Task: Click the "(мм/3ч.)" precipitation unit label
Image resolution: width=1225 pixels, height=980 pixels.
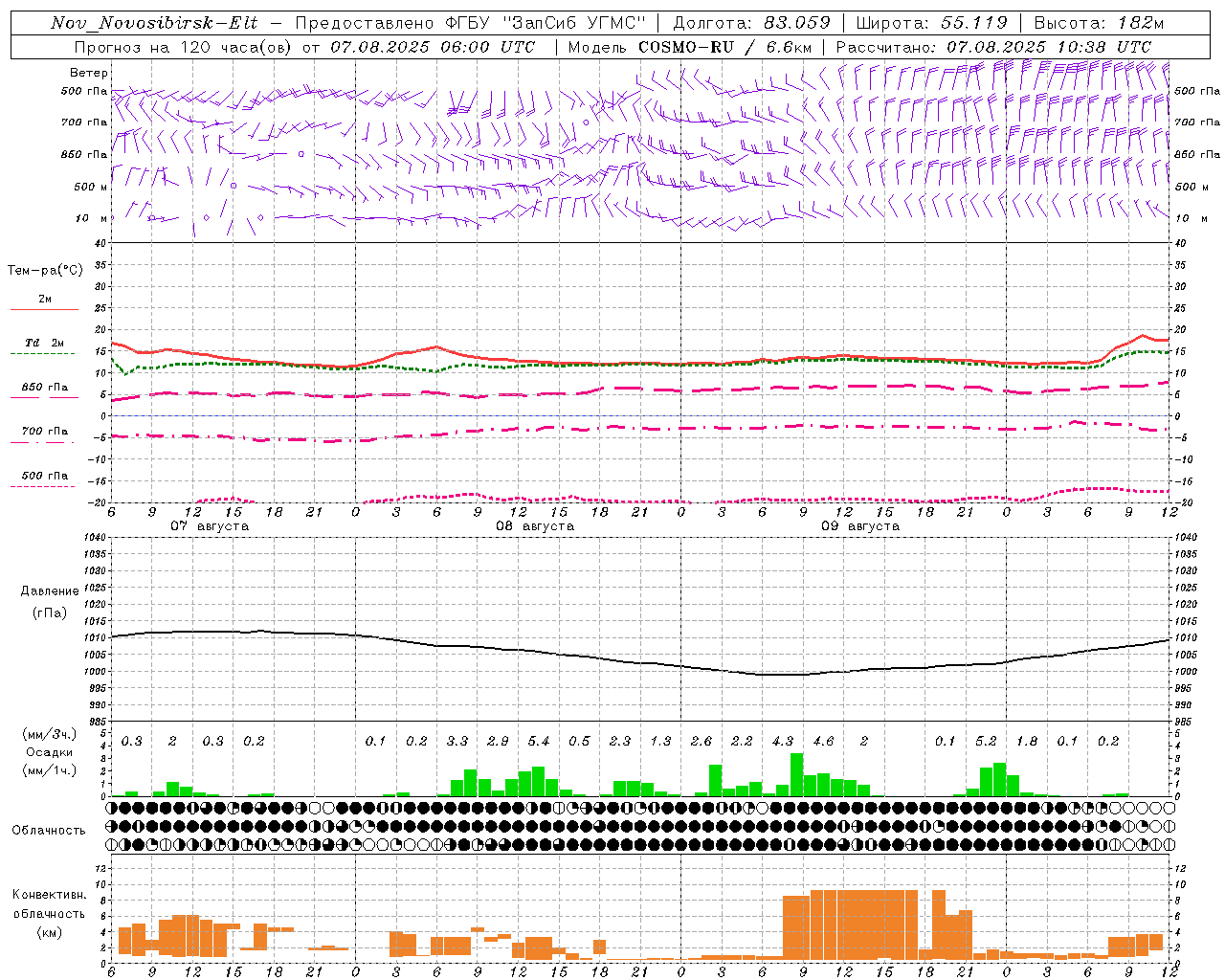Action: (x=49, y=735)
